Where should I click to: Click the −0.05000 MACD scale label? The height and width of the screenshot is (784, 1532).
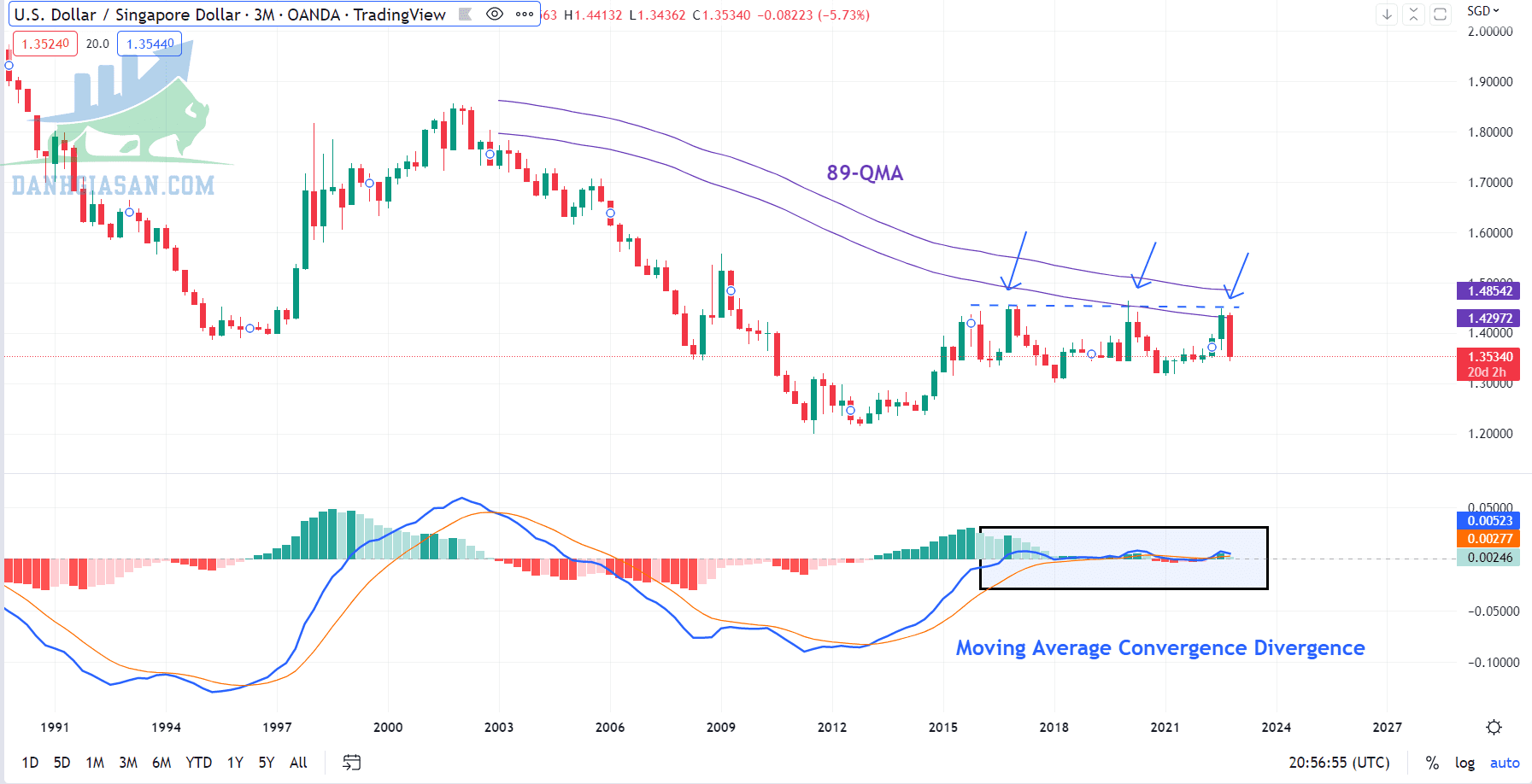pyautogui.click(x=1493, y=611)
